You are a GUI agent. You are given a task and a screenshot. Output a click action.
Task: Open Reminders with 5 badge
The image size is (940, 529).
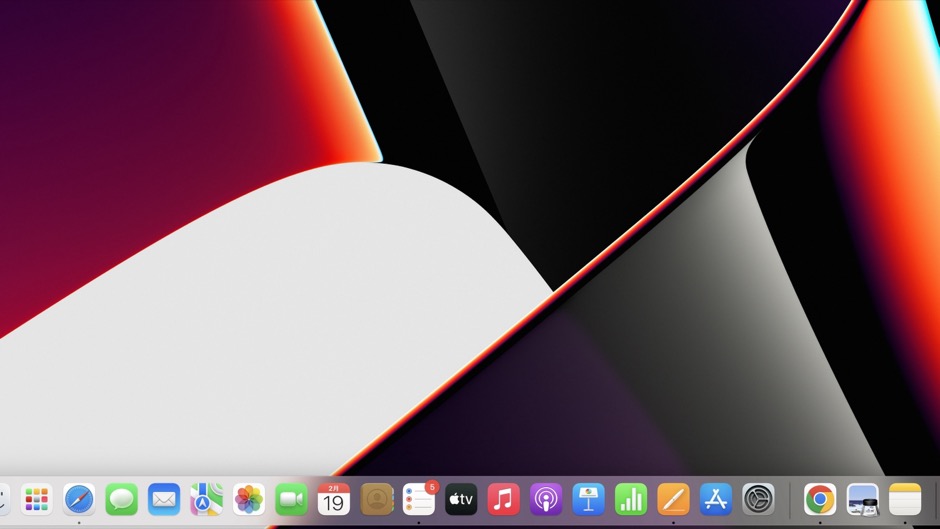click(419, 498)
